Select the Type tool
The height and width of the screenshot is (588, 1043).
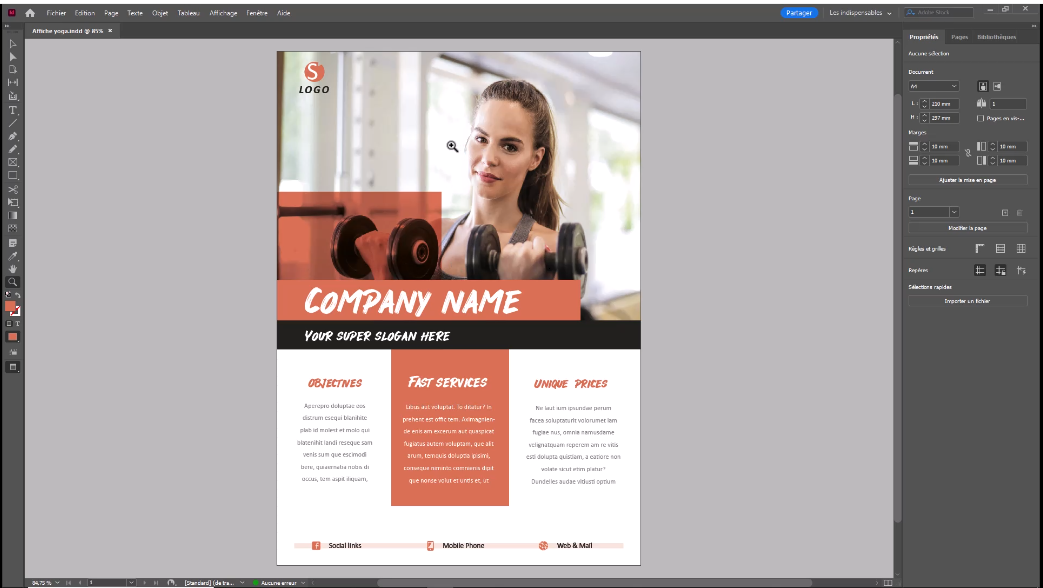click(x=12, y=110)
